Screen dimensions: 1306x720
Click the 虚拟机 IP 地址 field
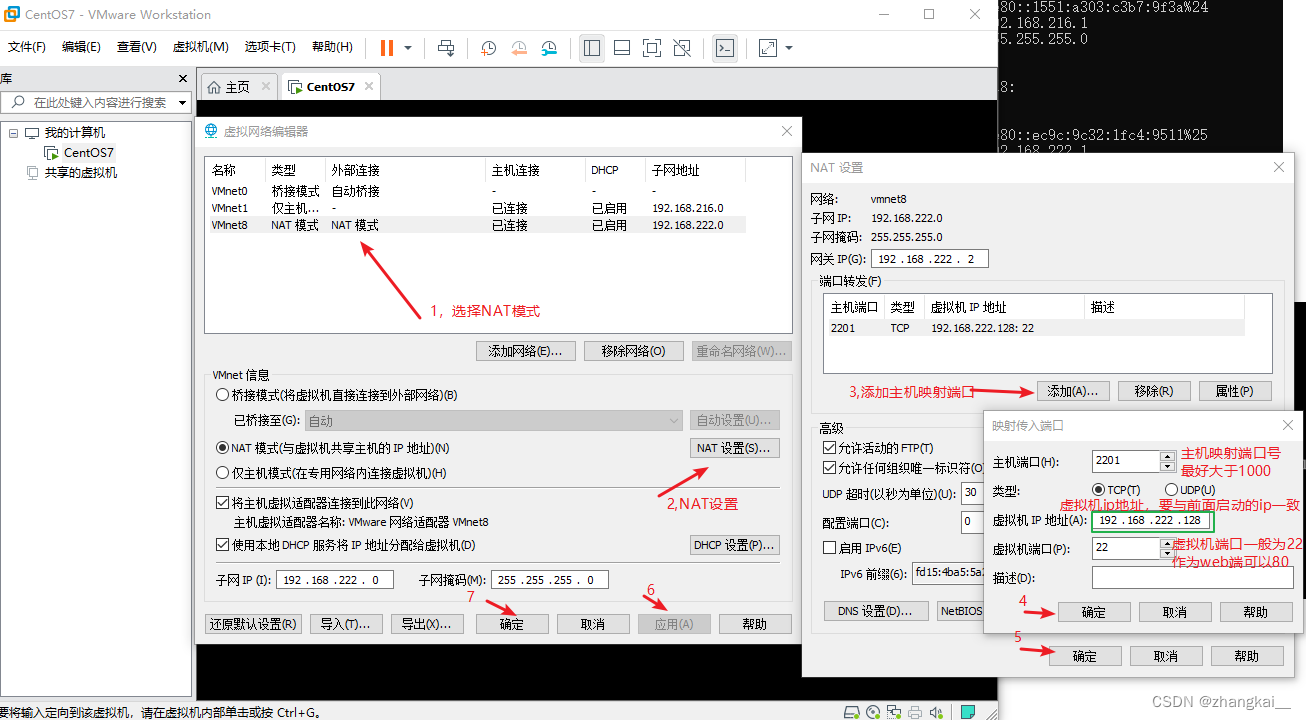[1152, 520]
